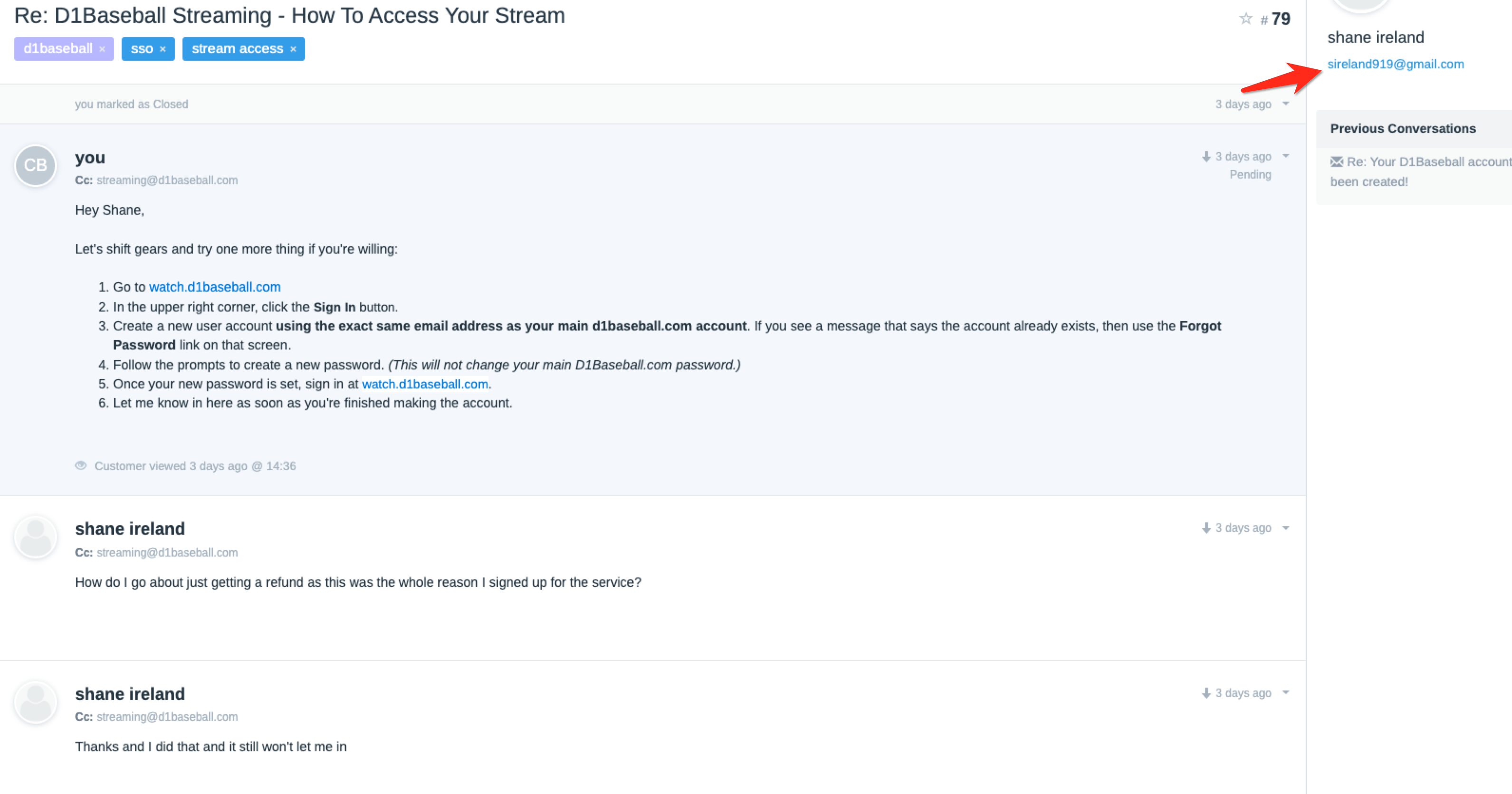Click 'Thanks and I did that' message text
Viewport: 1512px width, 794px height.
pyautogui.click(x=211, y=747)
